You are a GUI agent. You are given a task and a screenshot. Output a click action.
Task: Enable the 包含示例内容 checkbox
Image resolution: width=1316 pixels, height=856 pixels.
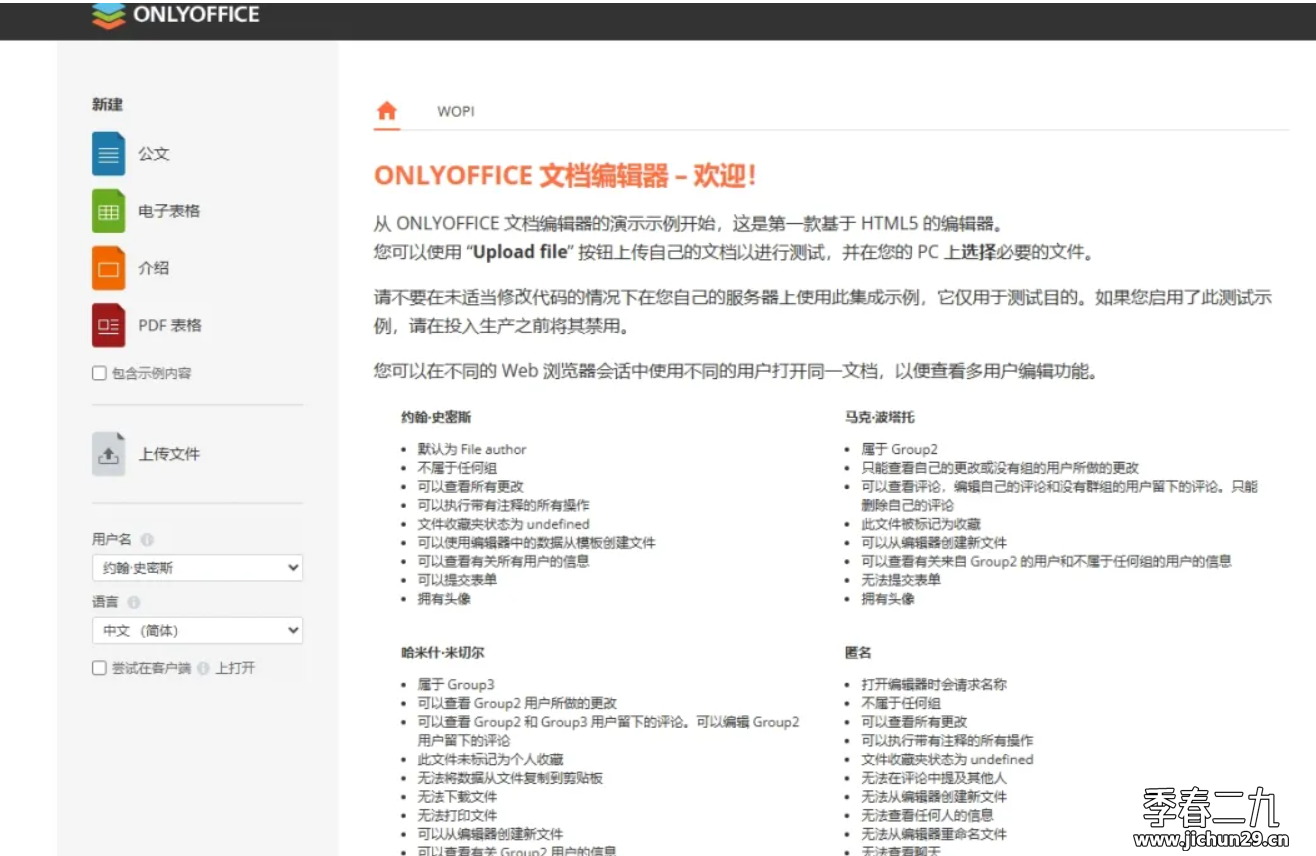[x=99, y=373]
